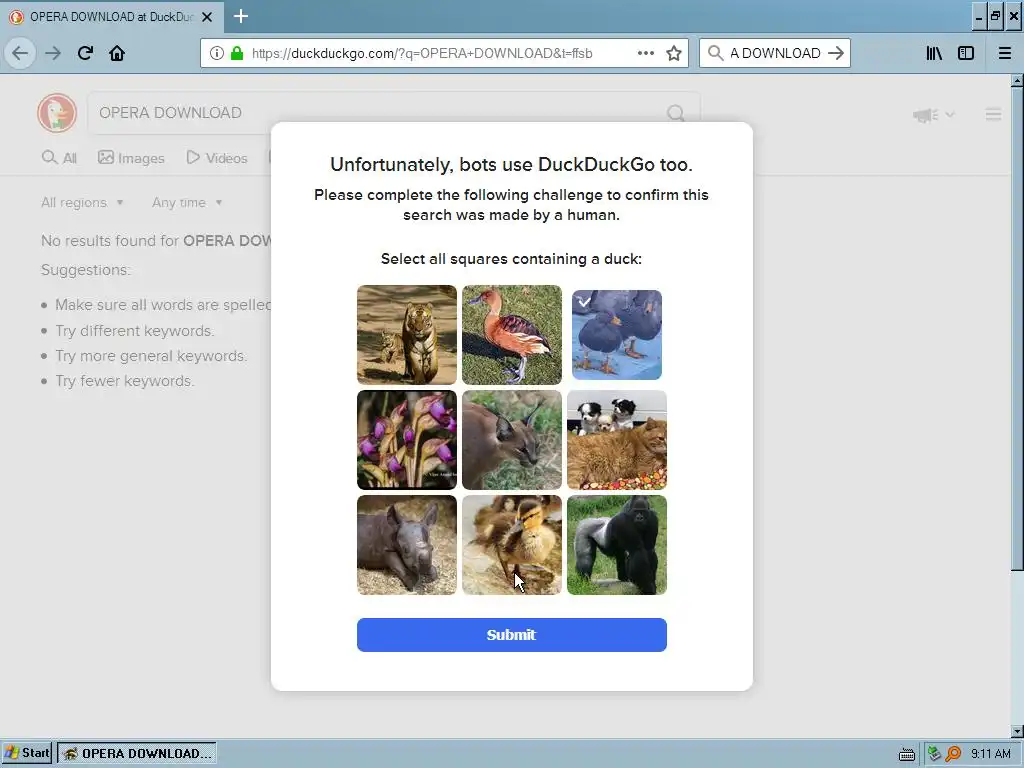Bookmark this page with the star
Viewport: 1024px width, 768px height.
click(674, 53)
